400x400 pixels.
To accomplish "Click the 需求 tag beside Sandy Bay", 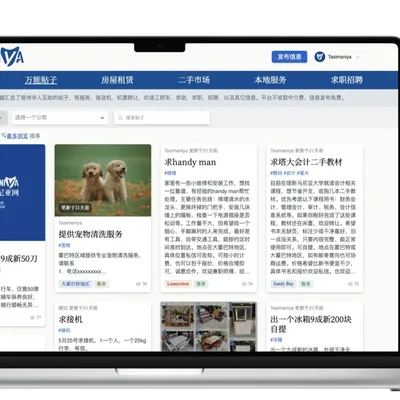I will 306,284.
